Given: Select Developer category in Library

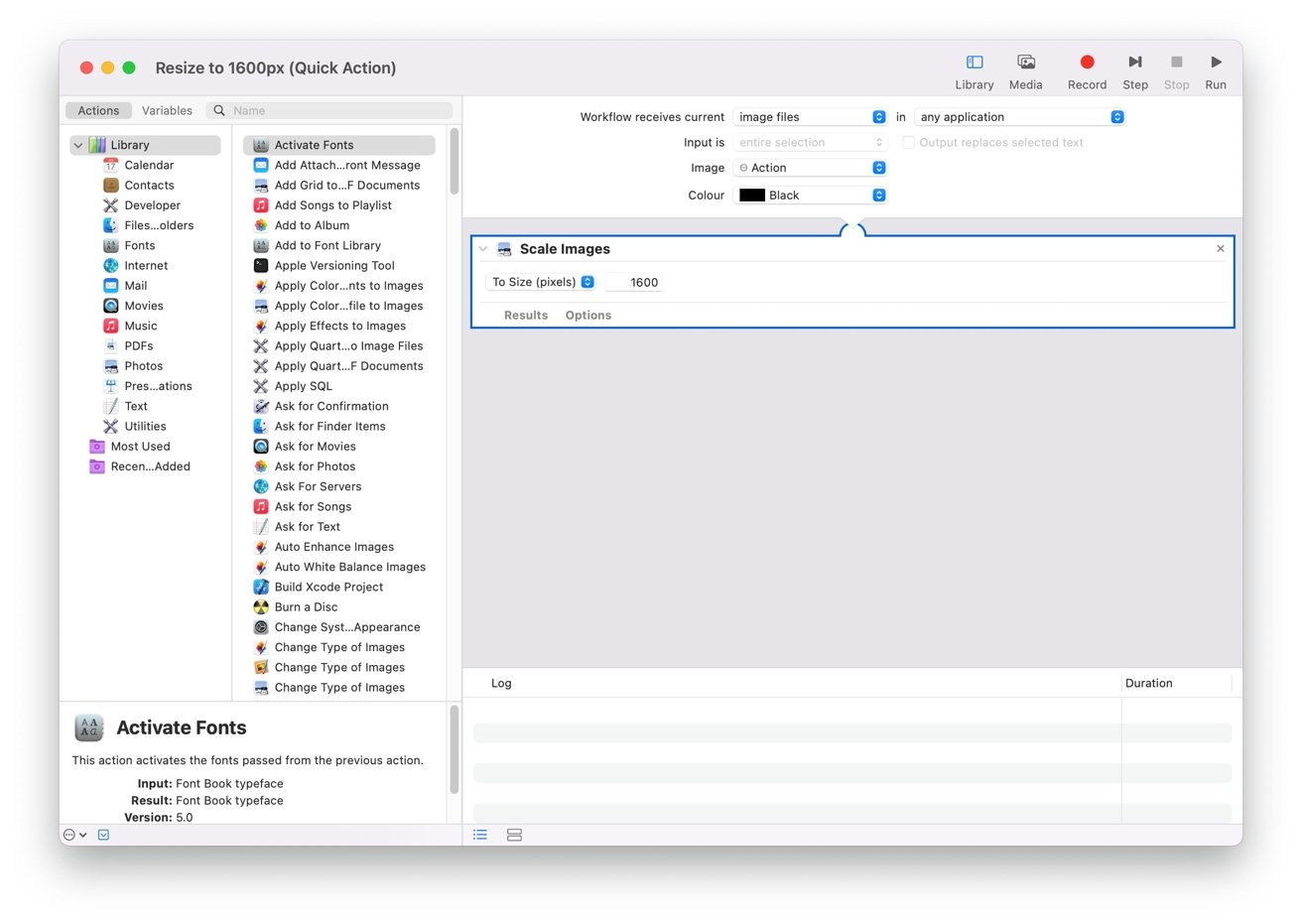Looking at the screenshot, I should click(152, 205).
